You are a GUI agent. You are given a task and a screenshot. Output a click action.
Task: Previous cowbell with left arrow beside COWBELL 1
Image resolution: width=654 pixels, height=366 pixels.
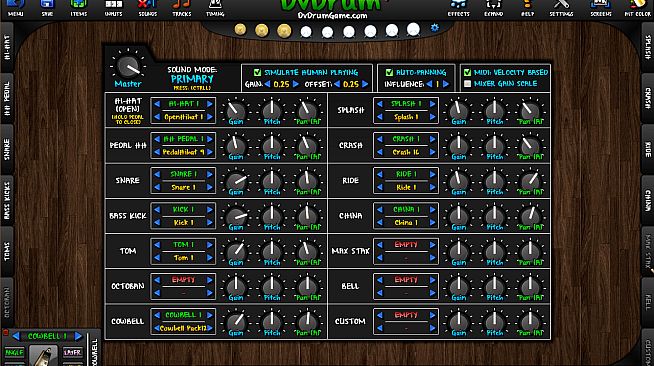click(x=16, y=336)
